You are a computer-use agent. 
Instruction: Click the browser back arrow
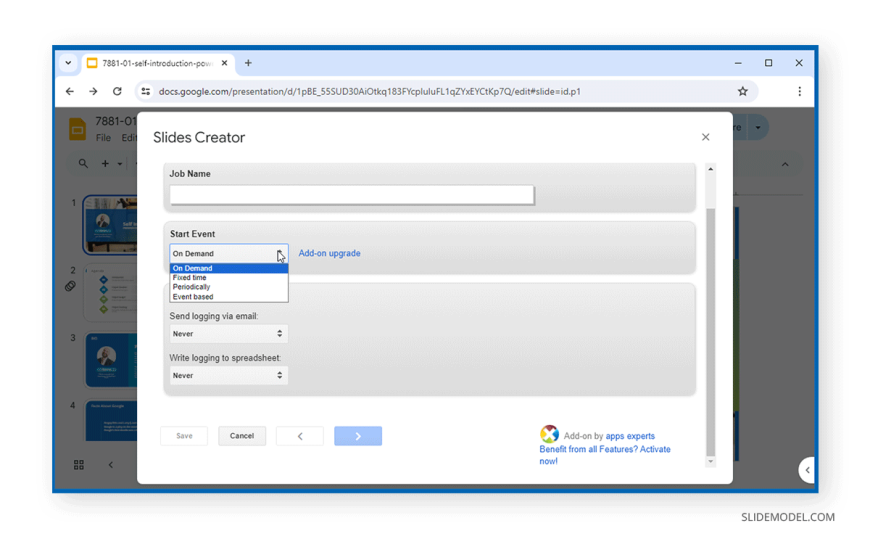coord(70,91)
